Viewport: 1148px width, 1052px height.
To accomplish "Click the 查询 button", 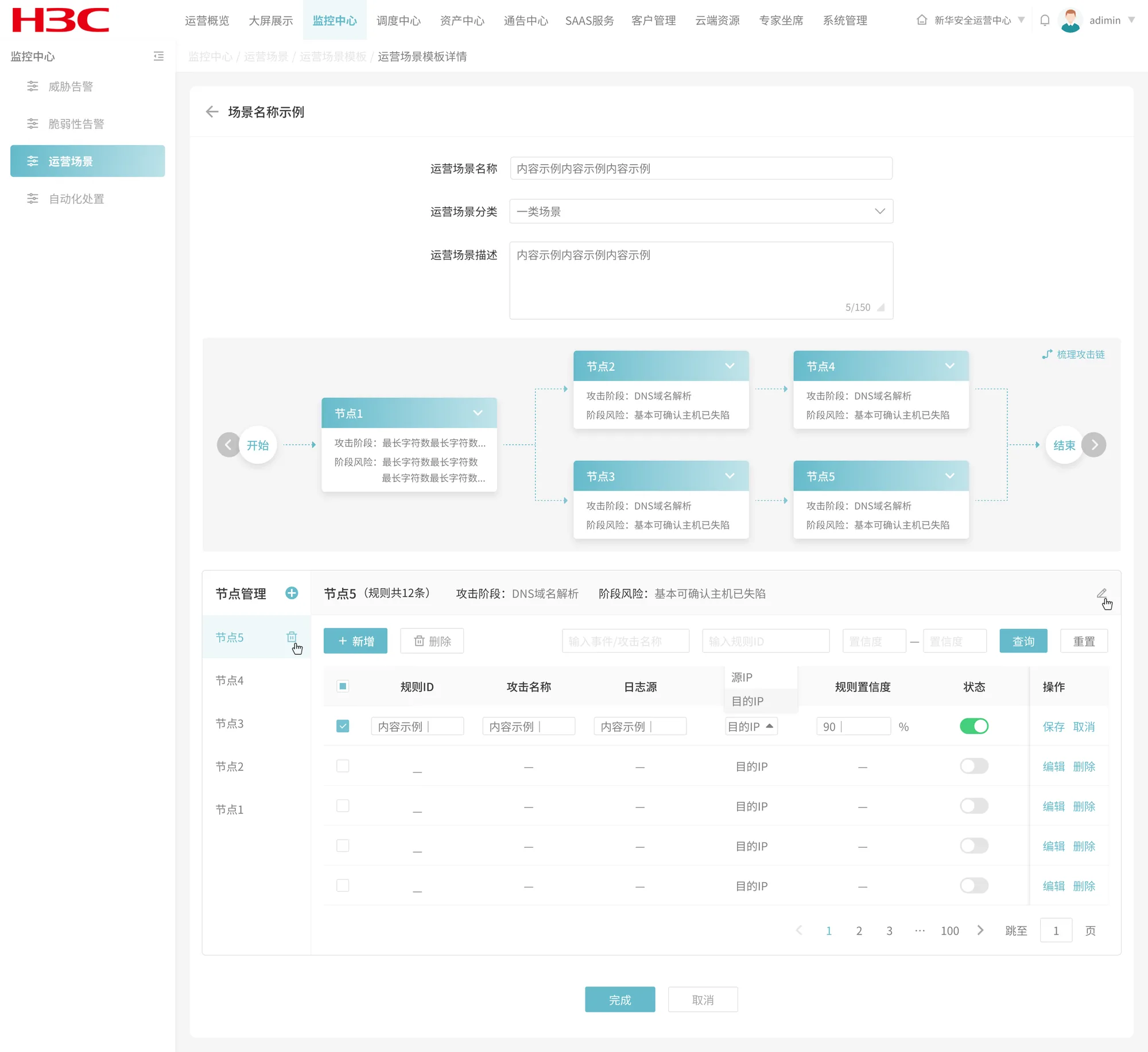I will (1023, 640).
